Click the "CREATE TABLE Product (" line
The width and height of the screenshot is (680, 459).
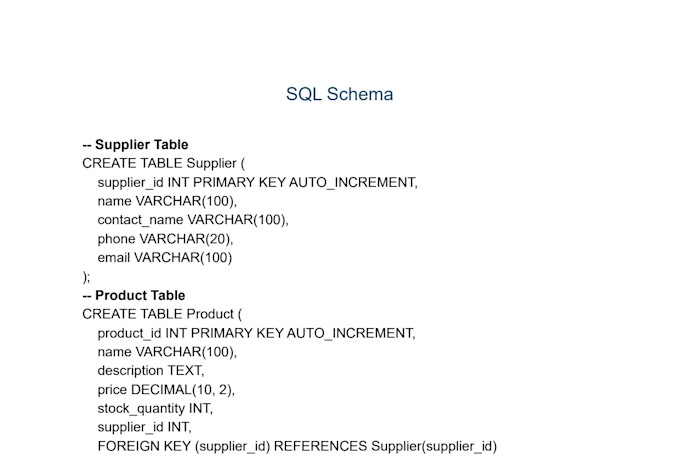tap(162, 314)
